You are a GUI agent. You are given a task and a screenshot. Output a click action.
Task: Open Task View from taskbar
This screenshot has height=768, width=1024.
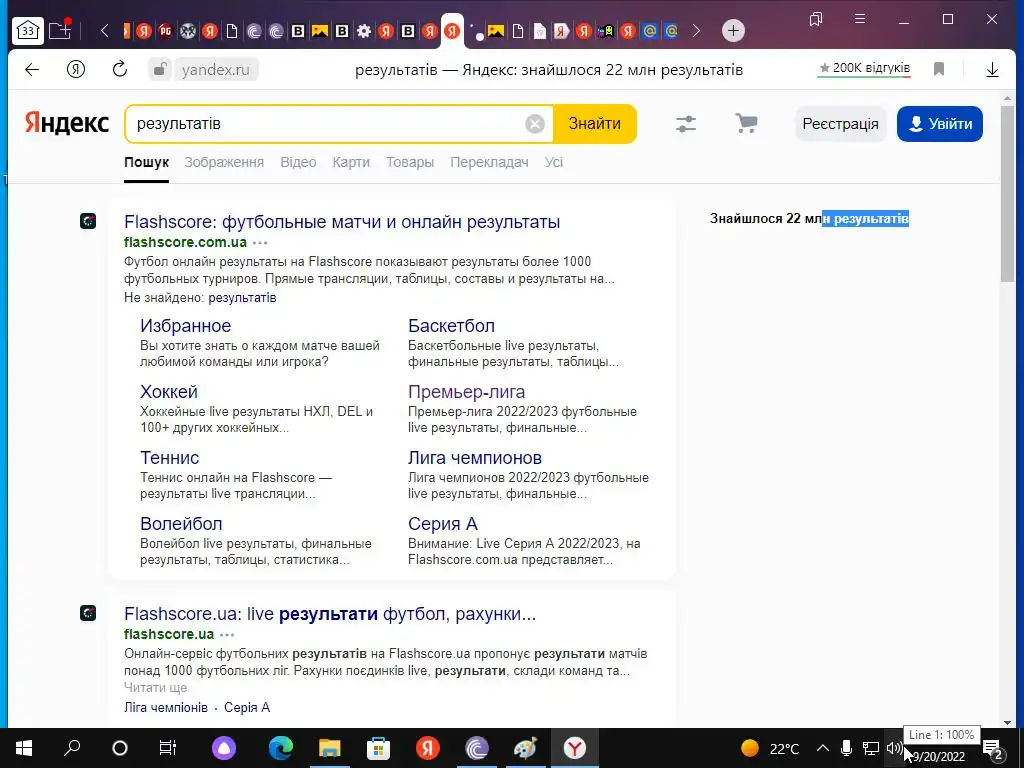[168, 748]
